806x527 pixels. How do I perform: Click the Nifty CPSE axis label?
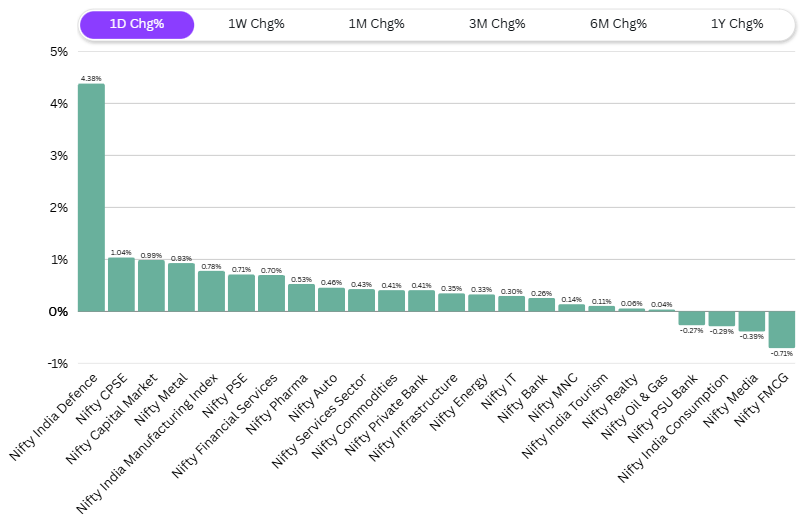[102, 399]
